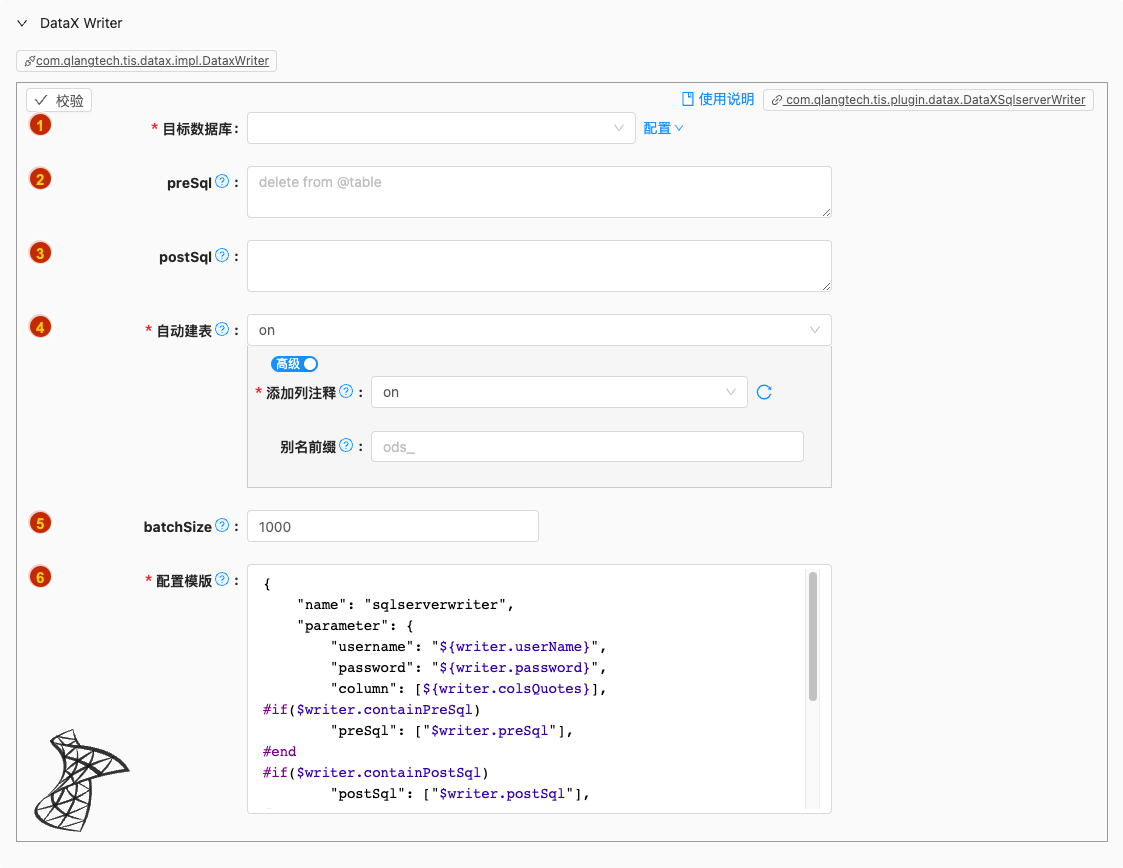Click the 校验 validate button
This screenshot has width=1123, height=868.
[59, 100]
